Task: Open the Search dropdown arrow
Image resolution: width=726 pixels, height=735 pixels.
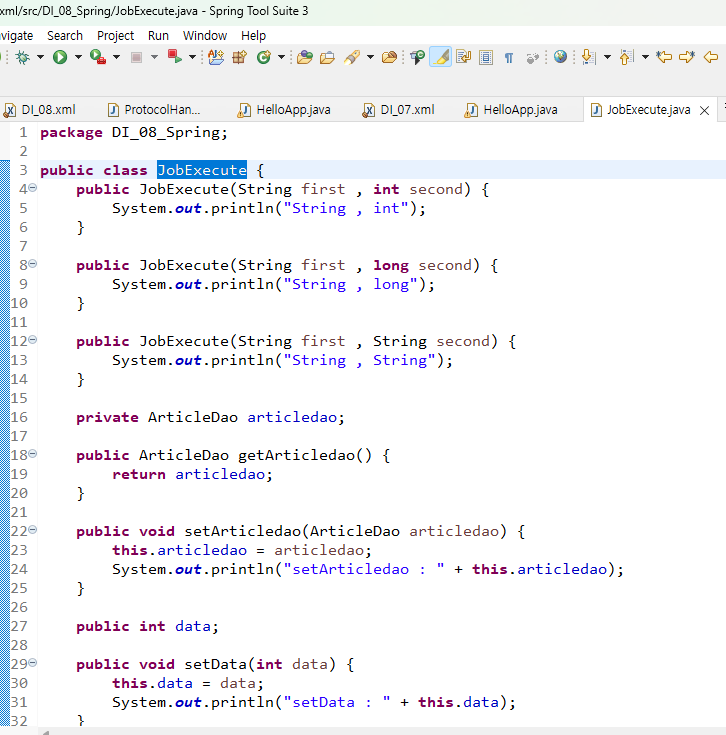Action: point(370,57)
